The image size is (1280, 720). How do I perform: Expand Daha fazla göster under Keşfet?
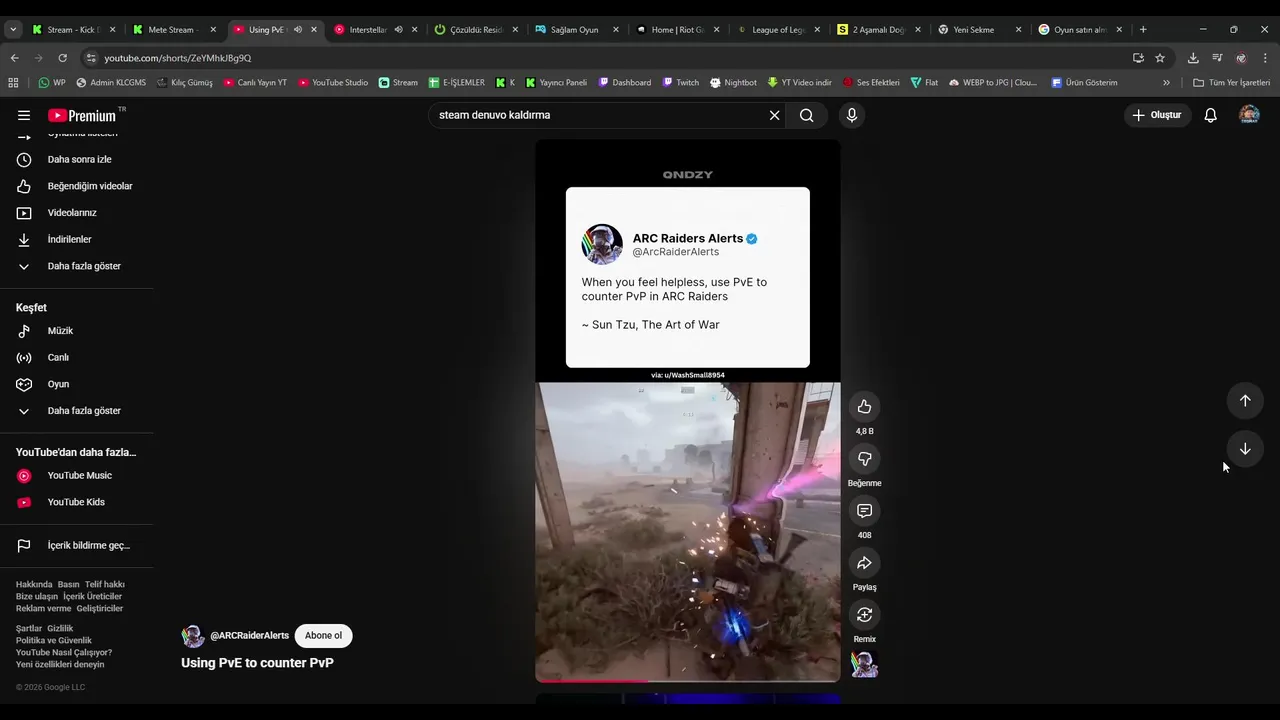(77, 411)
